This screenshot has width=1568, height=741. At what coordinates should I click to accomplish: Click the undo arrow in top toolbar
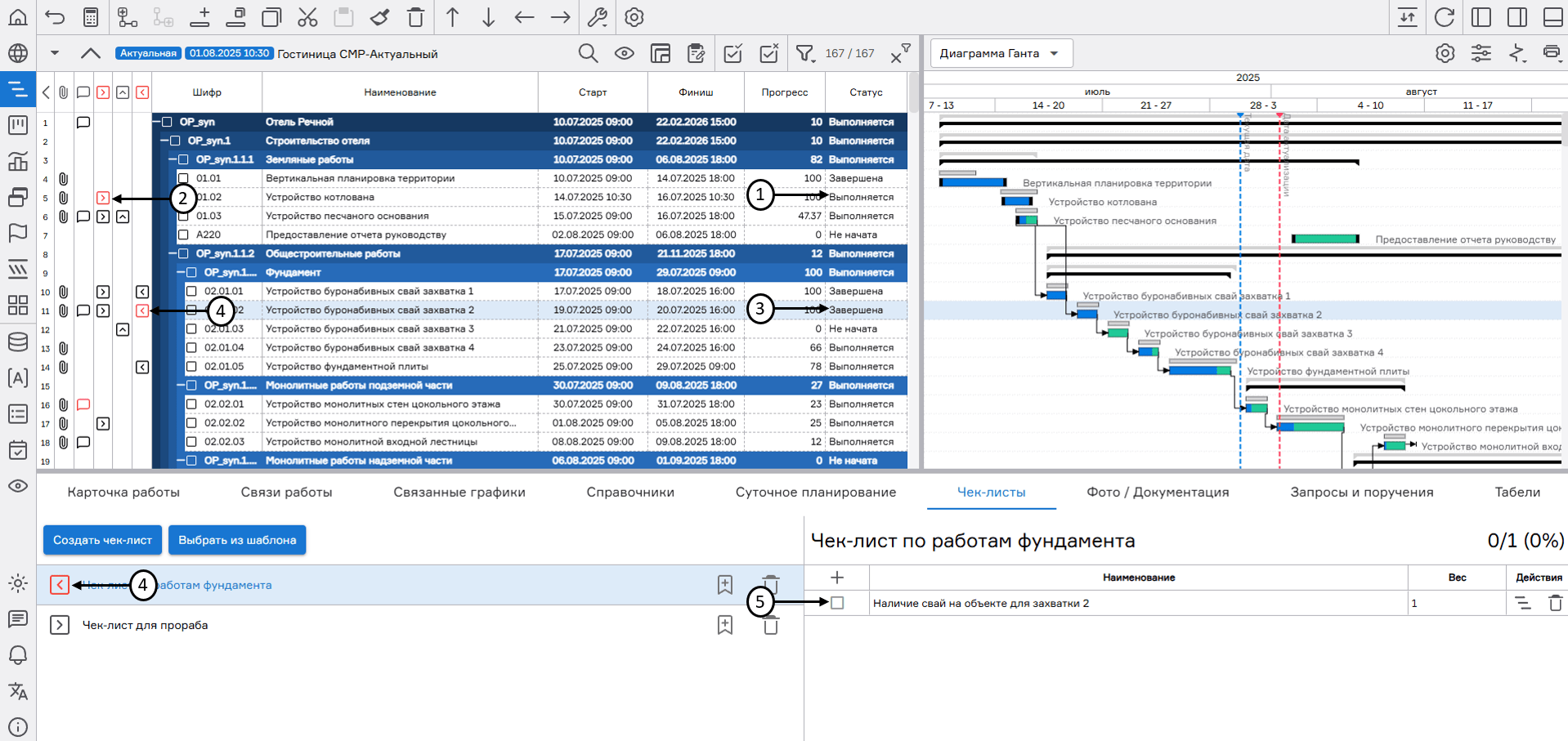pyautogui.click(x=55, y=17)
